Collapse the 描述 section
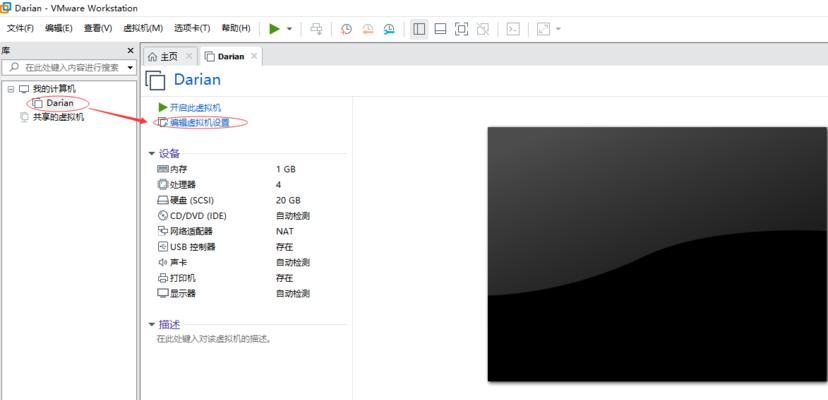This screenshot has width=828, height=400. pyautogui.click(x=152, y=324)
